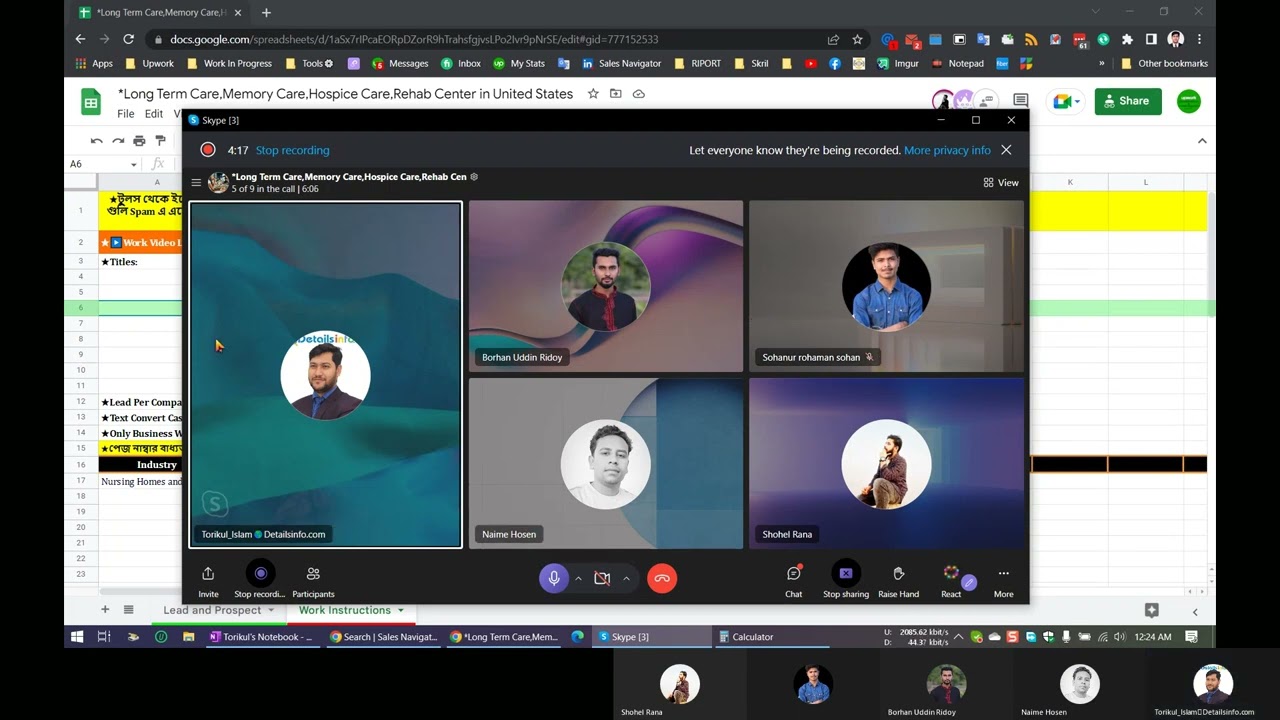The height and width of the screenshot is (720, 1280).
Task: Open the Other bookmarks folder
Action: tap(1164, 63)
